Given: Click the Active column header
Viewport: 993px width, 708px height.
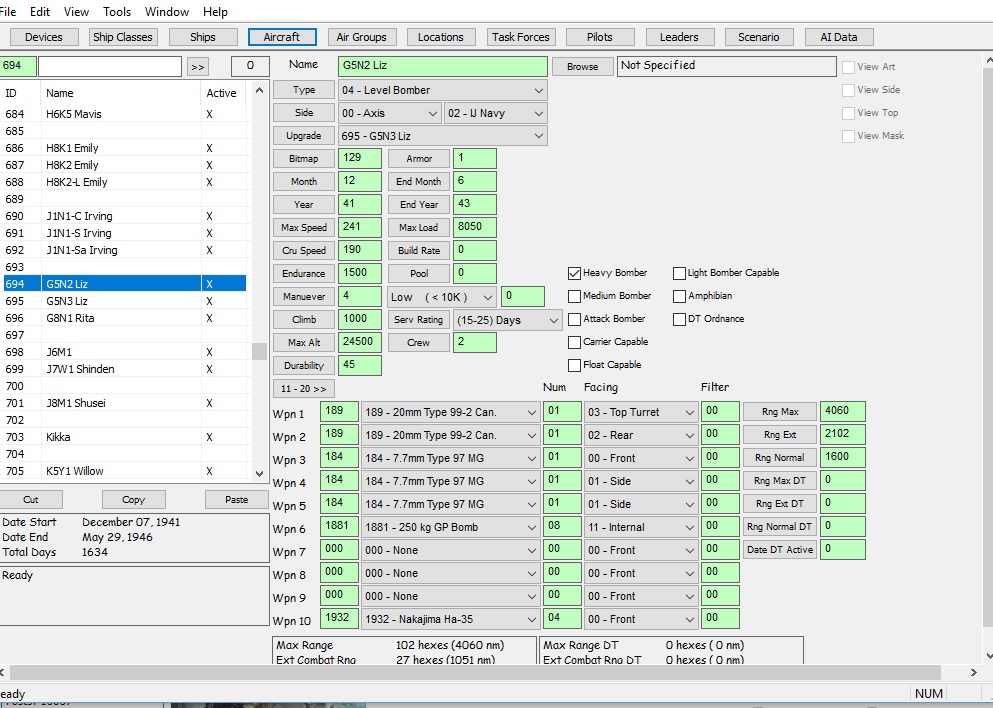Looking at the screenshot, I should 222,93.
